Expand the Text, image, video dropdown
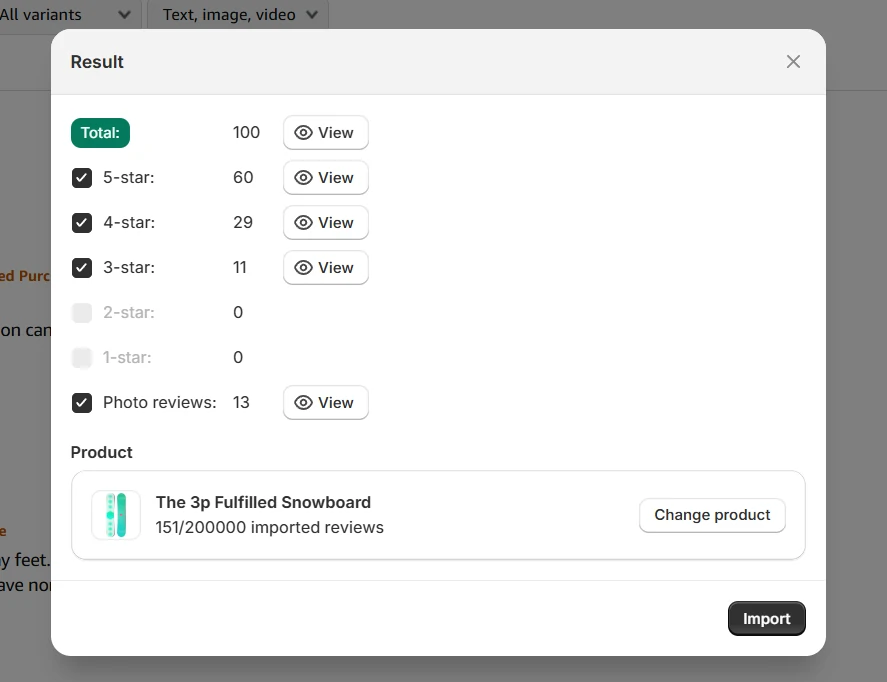The height and width of the screenshot is (682, 887). [238, 15]
